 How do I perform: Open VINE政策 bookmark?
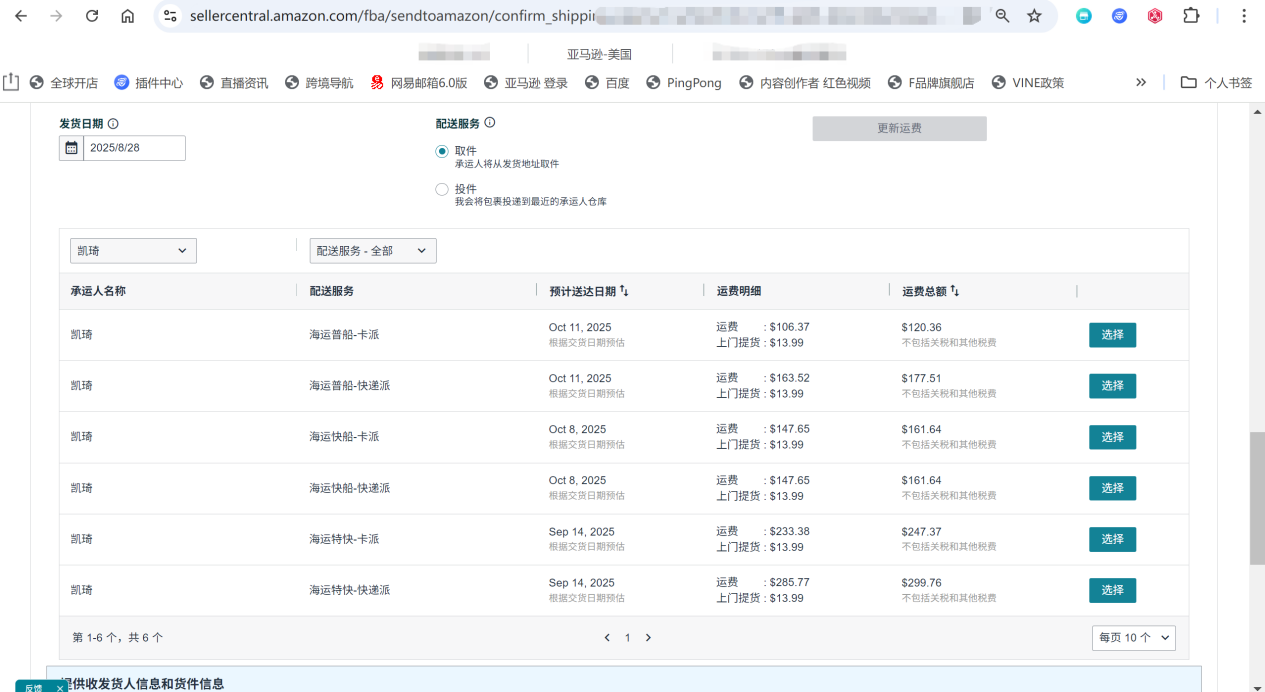1028,83
